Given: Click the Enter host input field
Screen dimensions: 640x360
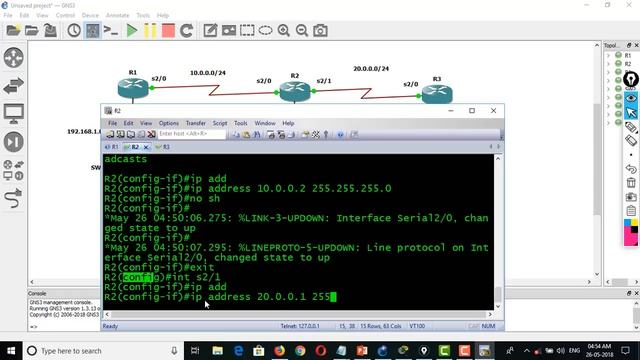Looking at the screenshot, I should tap(192, 134).
